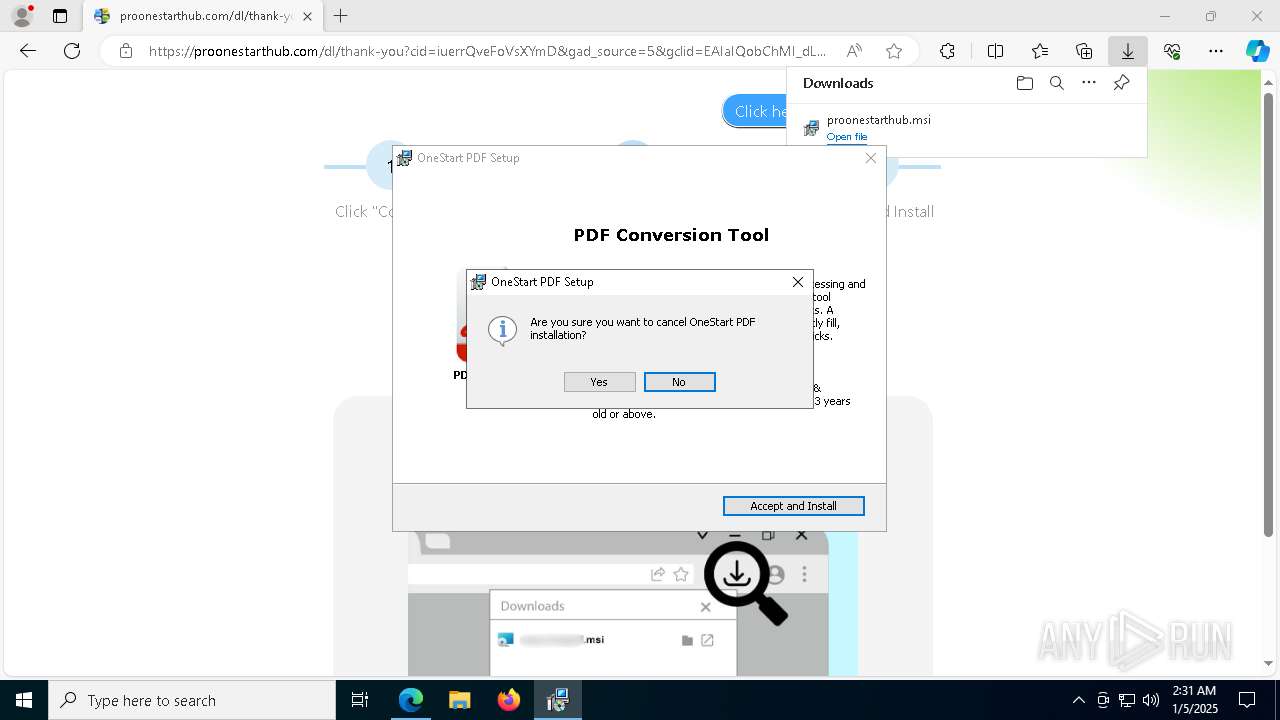Open Collections icon
The height and width of the screenshot is (720, 1280).
[x=1084, y=51]
